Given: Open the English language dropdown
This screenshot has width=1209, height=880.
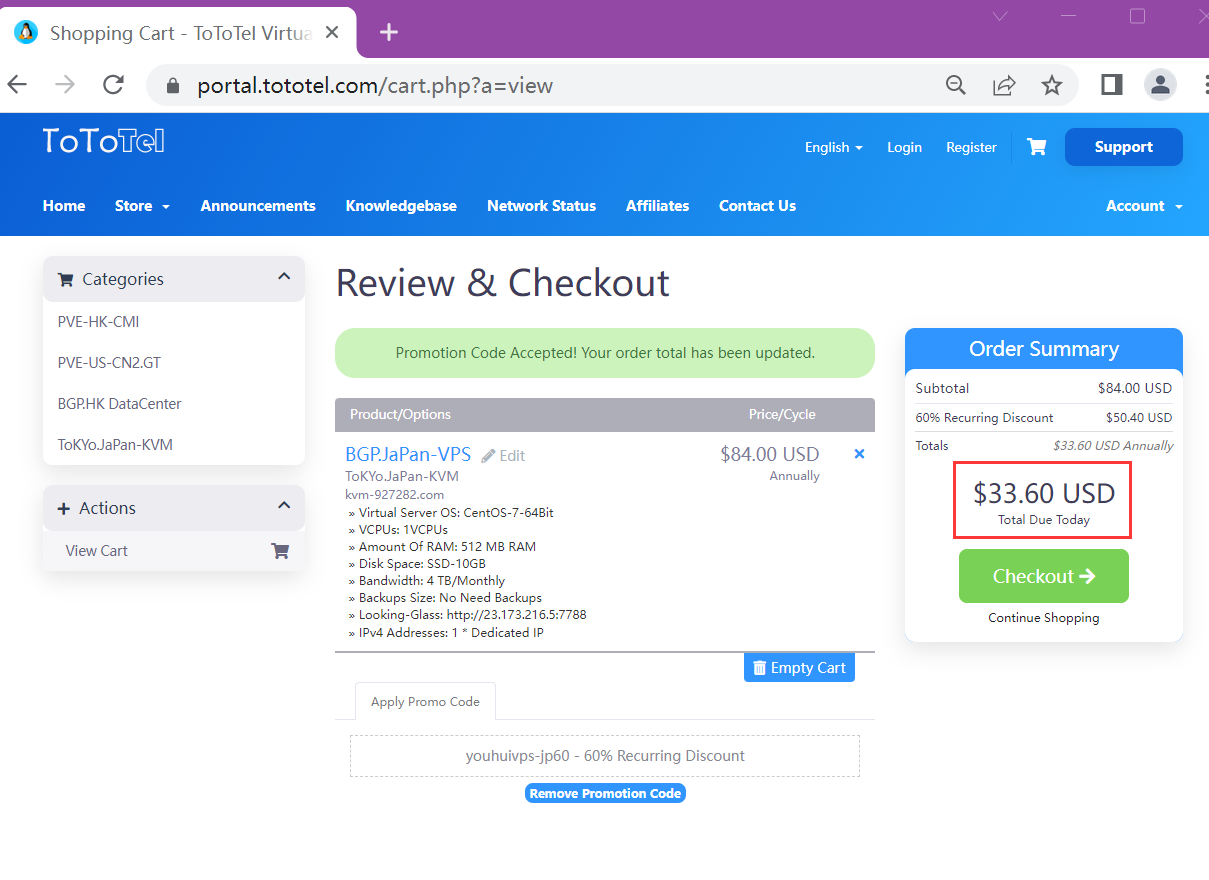Looking at the screenshot, I should (x=833, y=147).
